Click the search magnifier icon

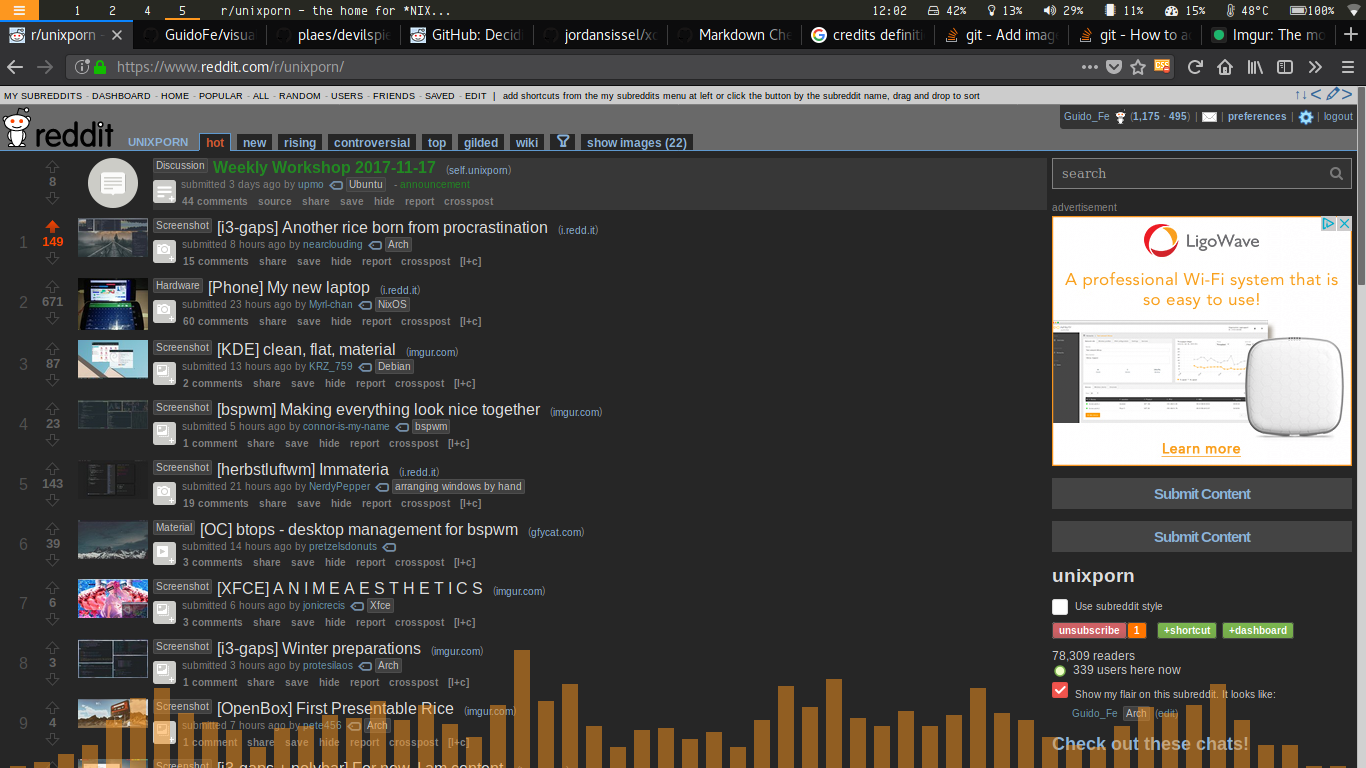click(x=1336, y=174)
